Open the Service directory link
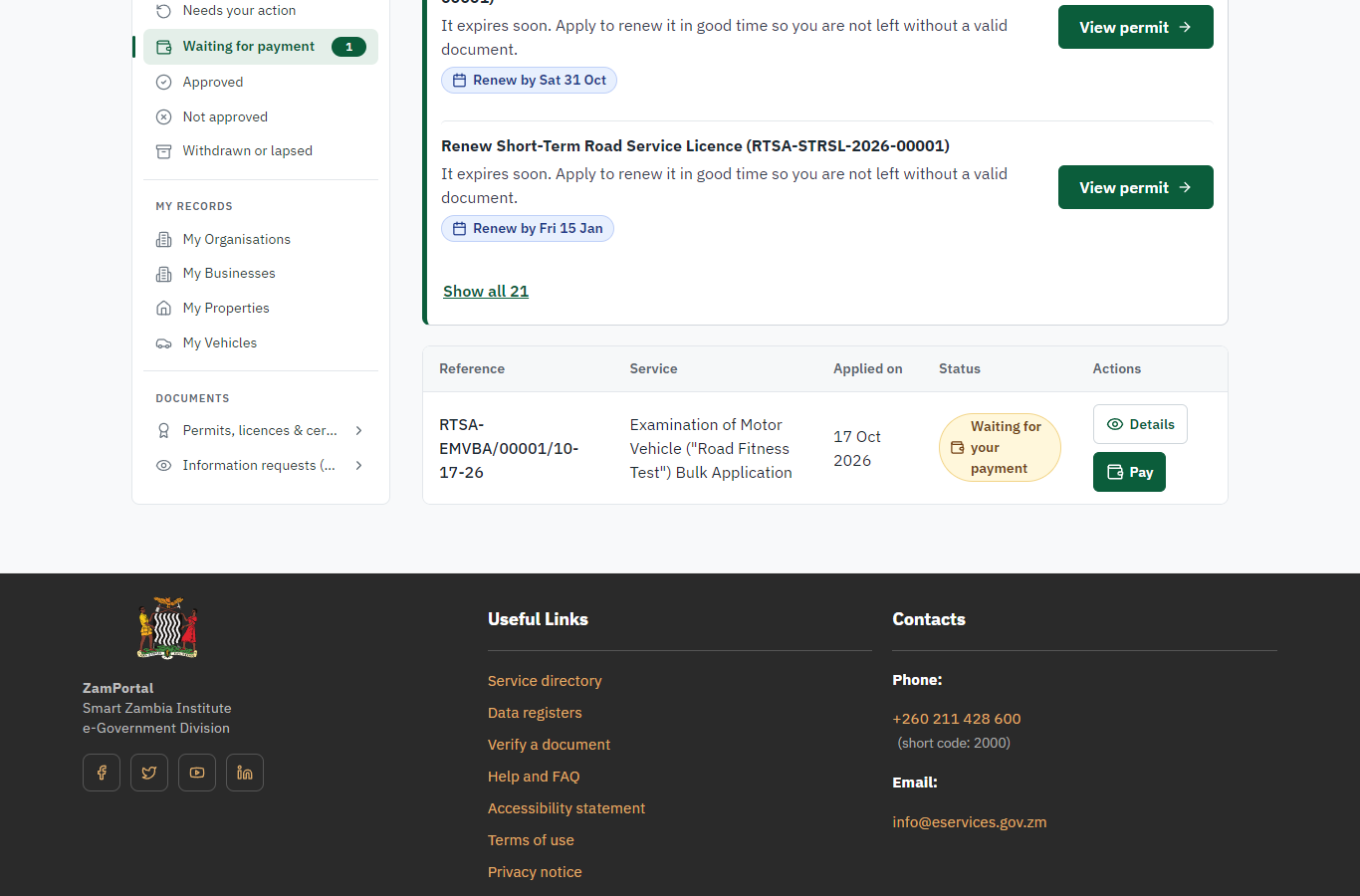This screenshot has width=1360, height=896. (545, 681)
